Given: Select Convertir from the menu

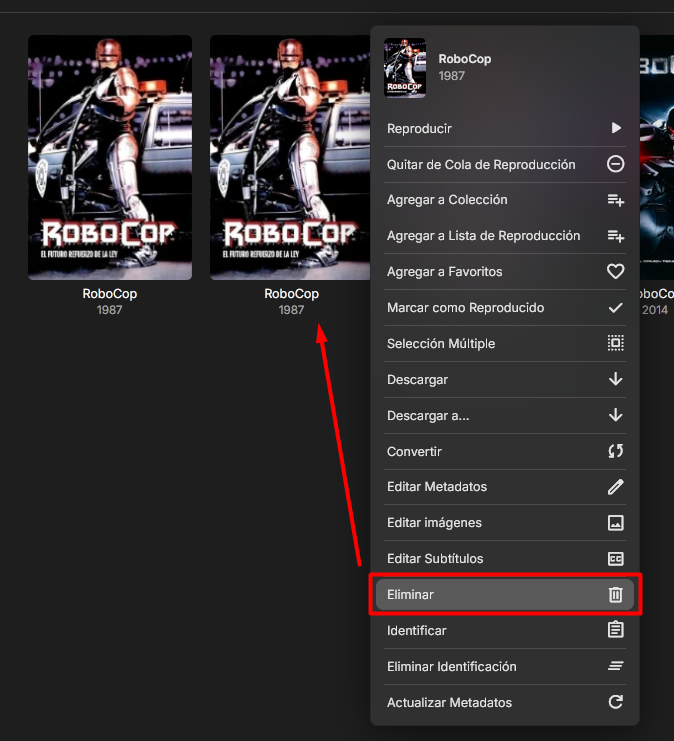Looking at the screenshot, I should [x=505, y=451].
